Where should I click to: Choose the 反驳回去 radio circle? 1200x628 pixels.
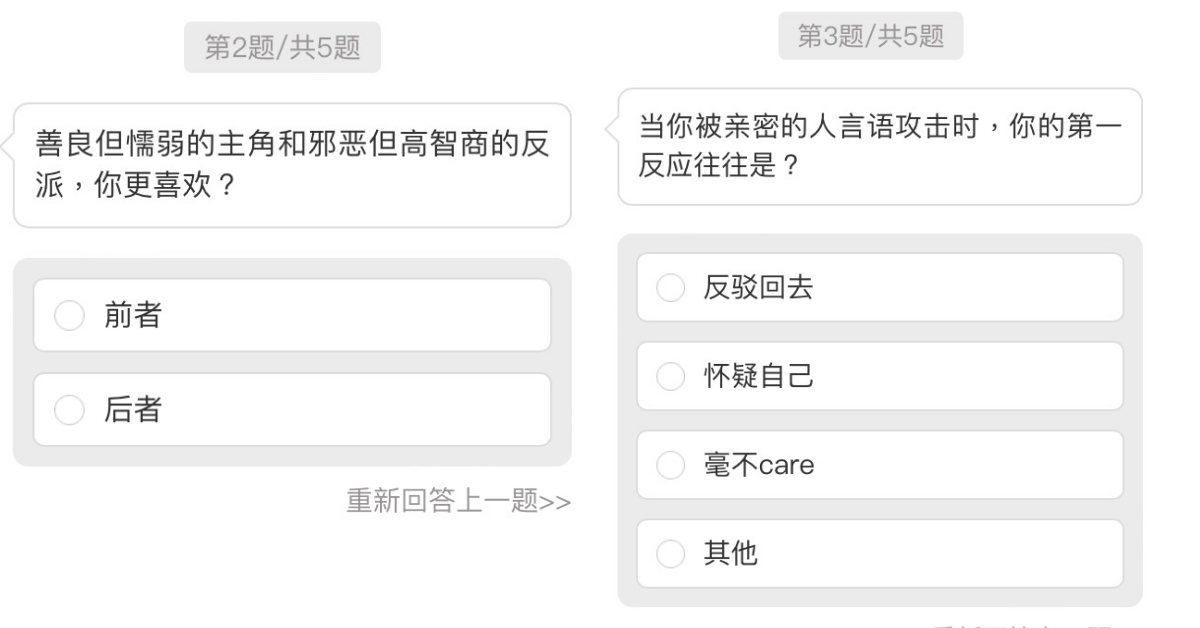pyautogui.click(x=669, y=288)
